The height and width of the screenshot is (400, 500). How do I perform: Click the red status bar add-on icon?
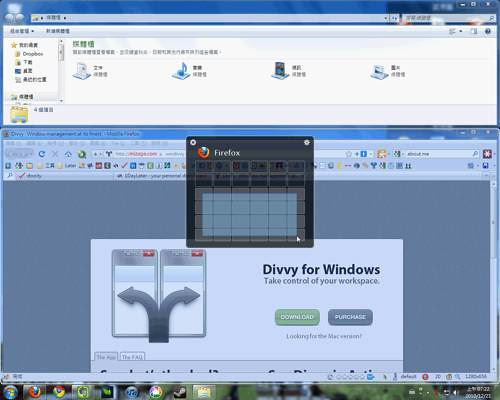click(x=425, y=377)
